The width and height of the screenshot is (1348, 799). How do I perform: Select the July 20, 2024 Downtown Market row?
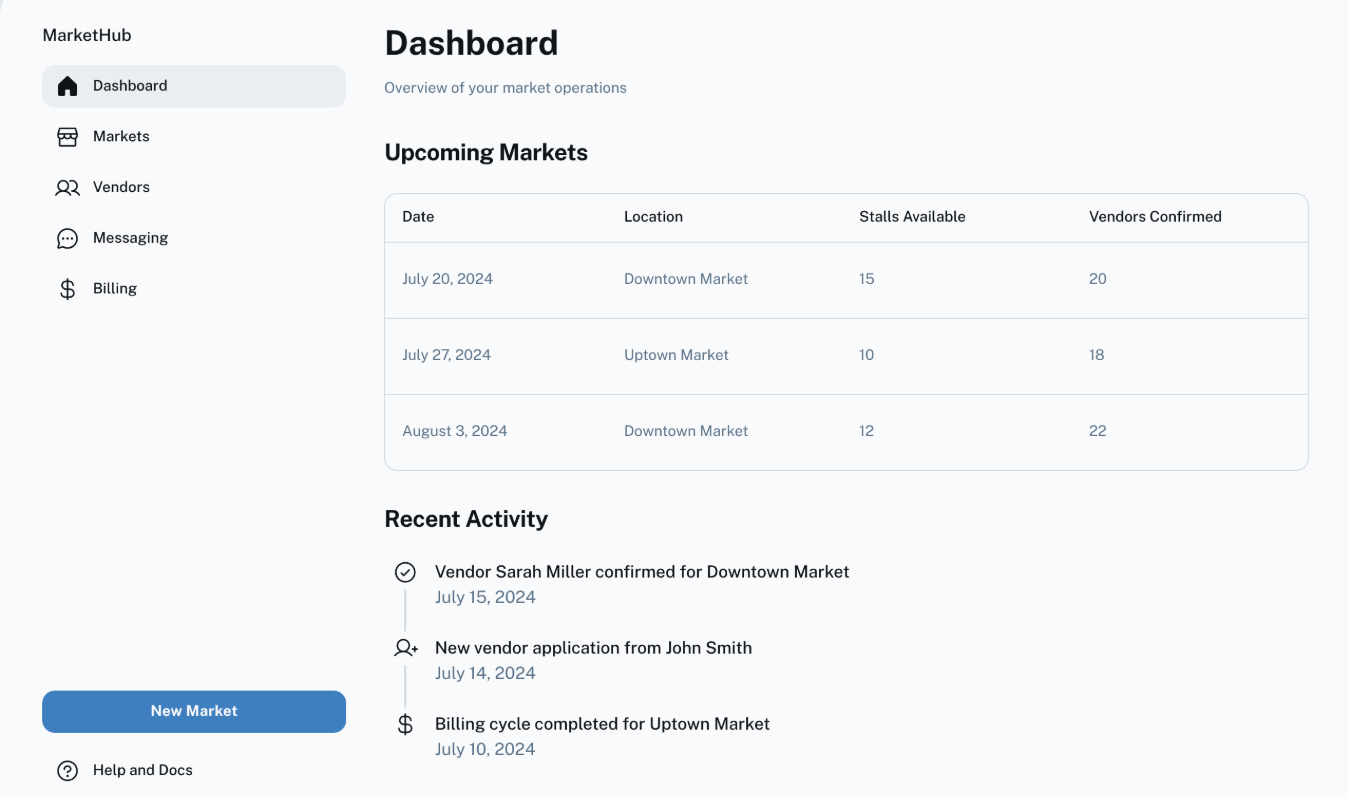845,280
